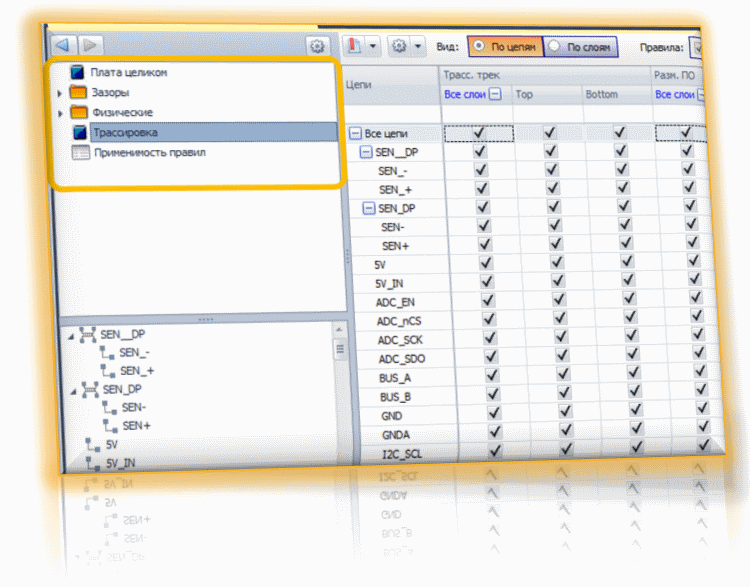
Task: Click the net icon beside '5V_IN' in tree
Action: click(93, 464)
